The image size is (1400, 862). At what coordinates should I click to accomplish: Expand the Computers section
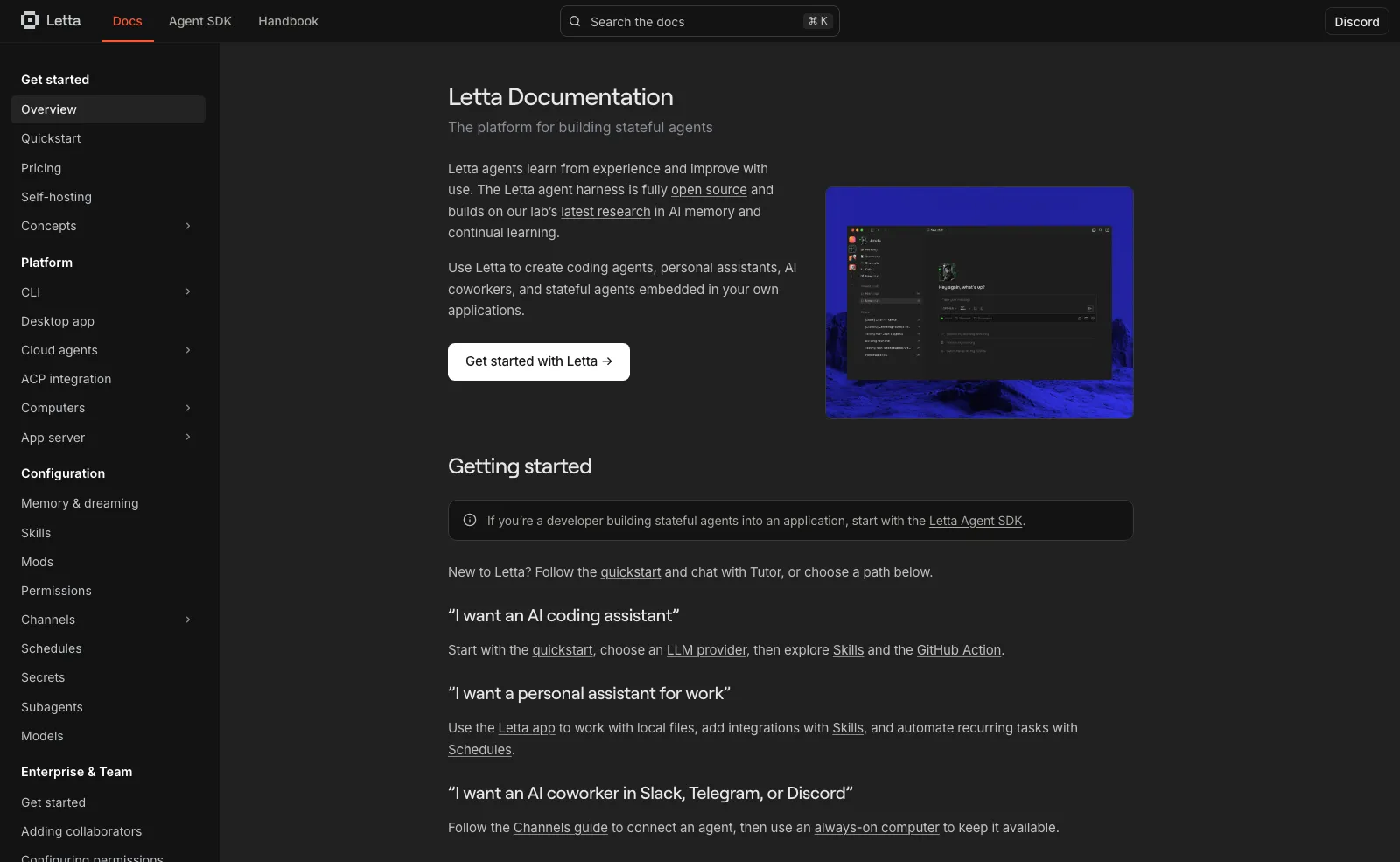[x=188, y=408]
